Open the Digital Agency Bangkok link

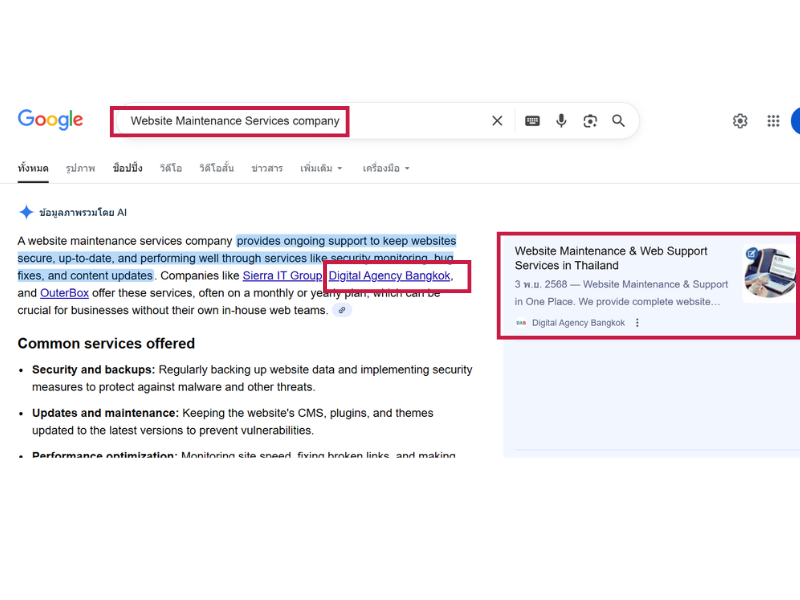click(x=390, y=275)
